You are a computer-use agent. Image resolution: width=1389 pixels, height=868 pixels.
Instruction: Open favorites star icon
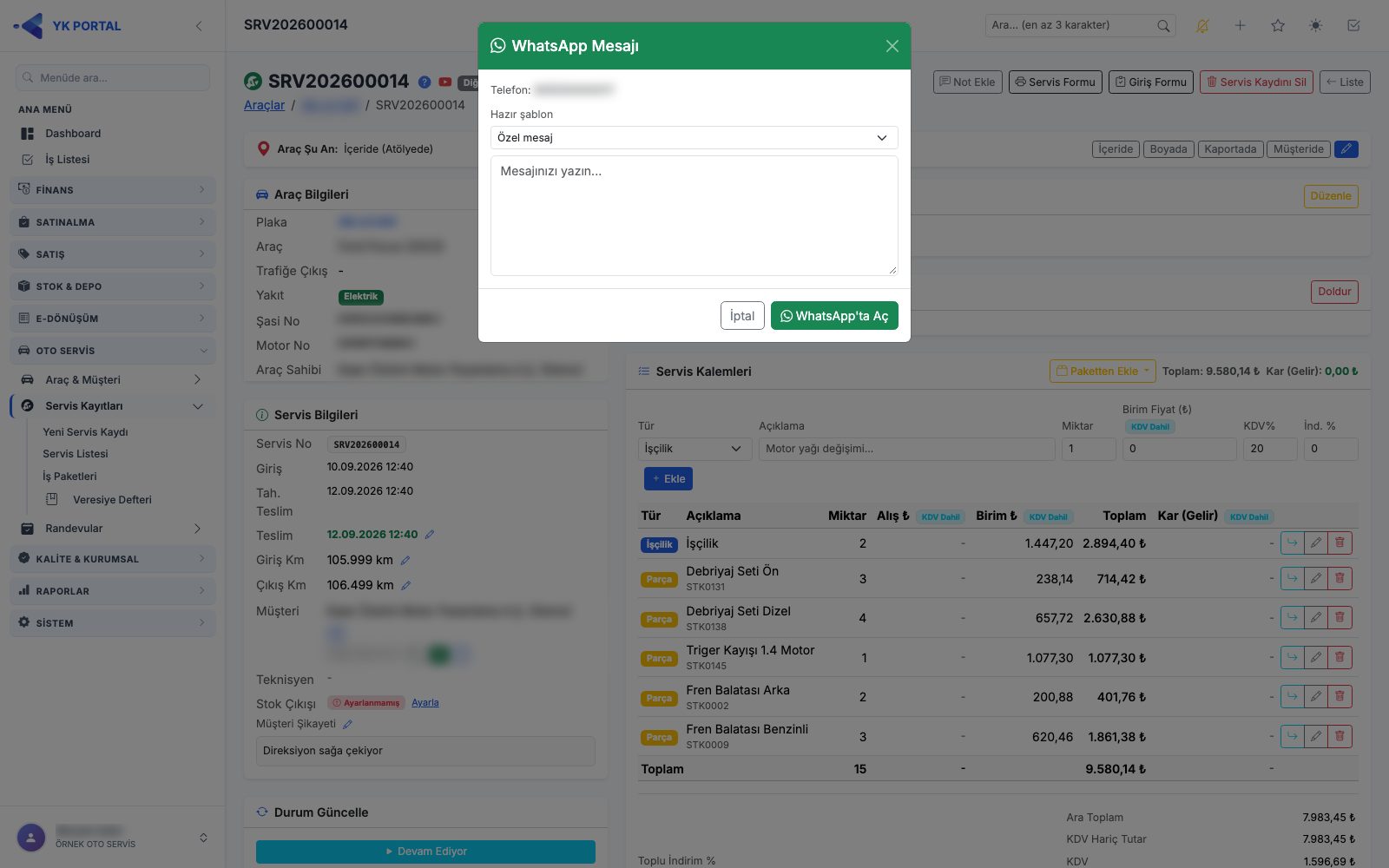point(1278,26)
